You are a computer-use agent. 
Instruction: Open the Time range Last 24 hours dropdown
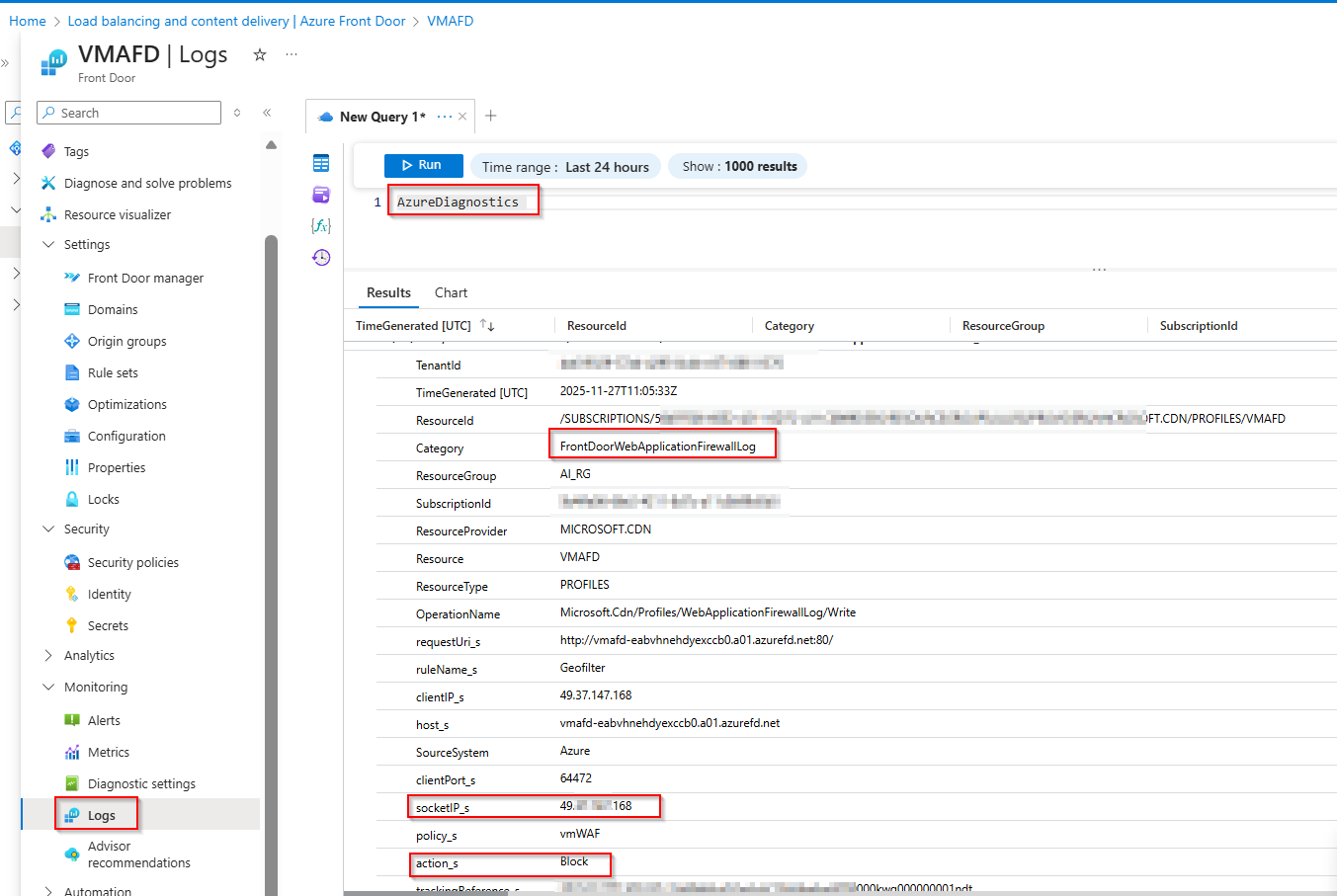point(565,167)
